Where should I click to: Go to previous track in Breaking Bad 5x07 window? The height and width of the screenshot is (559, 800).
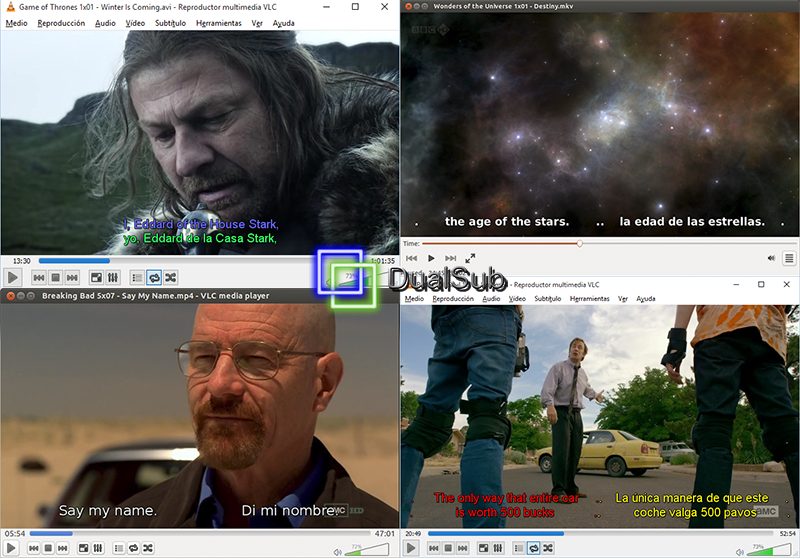[x=34, y=548]
